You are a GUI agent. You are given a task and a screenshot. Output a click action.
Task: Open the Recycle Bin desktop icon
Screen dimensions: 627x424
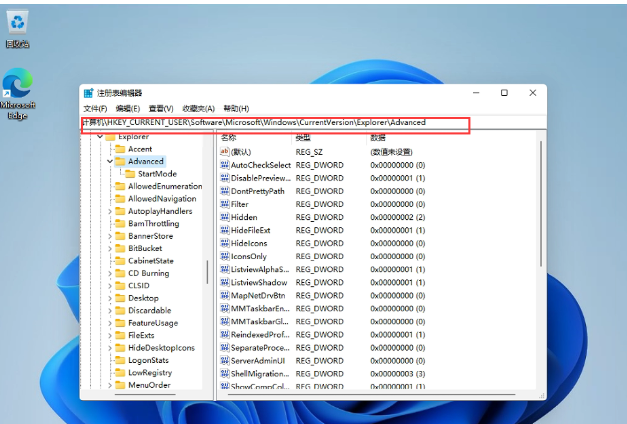coord(17,24)
